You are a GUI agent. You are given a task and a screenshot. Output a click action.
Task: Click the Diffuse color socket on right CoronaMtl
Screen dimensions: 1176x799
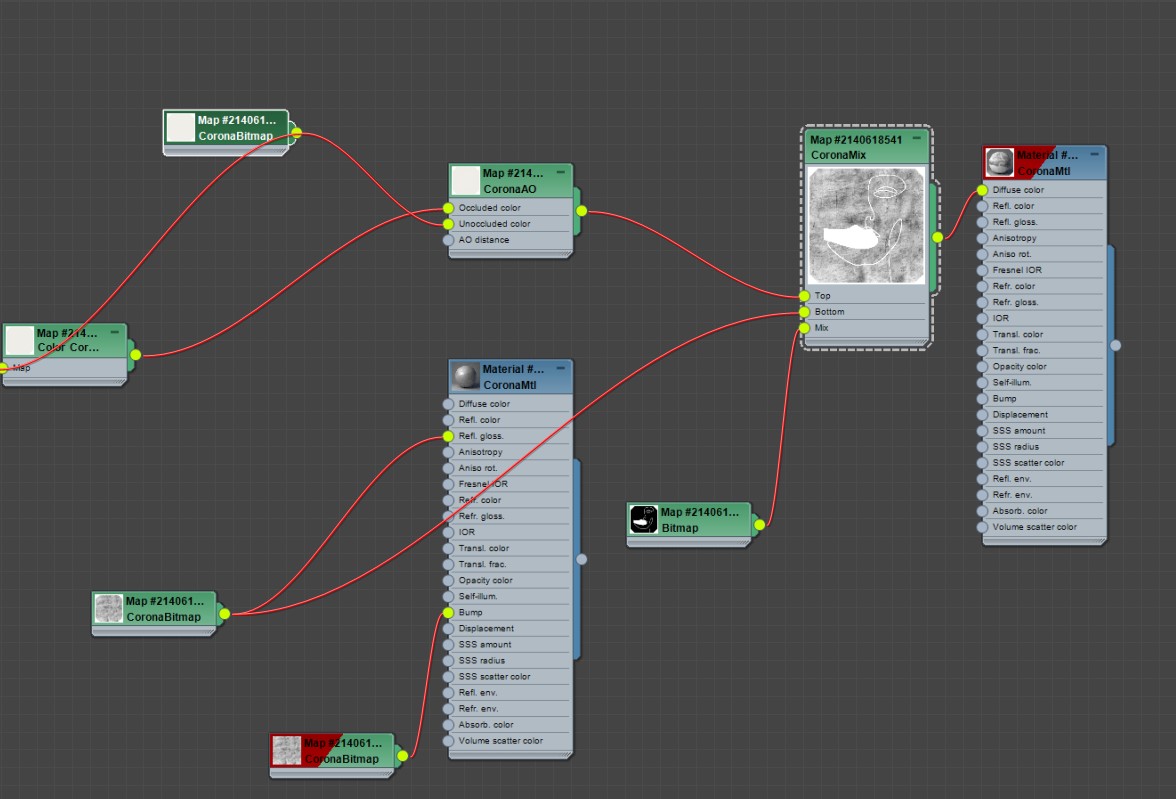pos(982,190)
